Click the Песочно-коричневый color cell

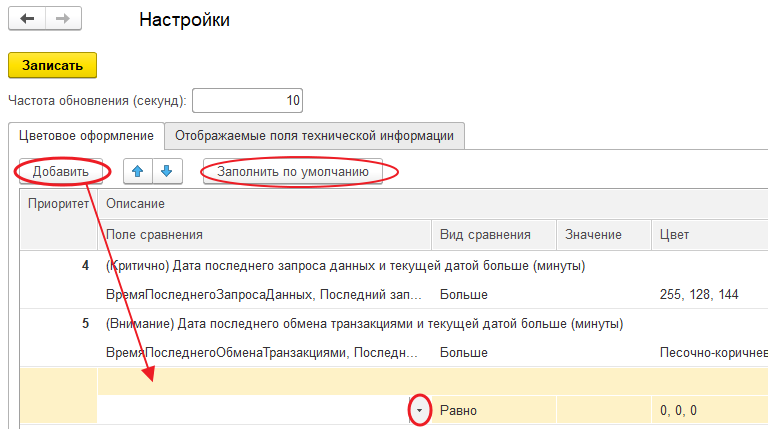(710, 353)
